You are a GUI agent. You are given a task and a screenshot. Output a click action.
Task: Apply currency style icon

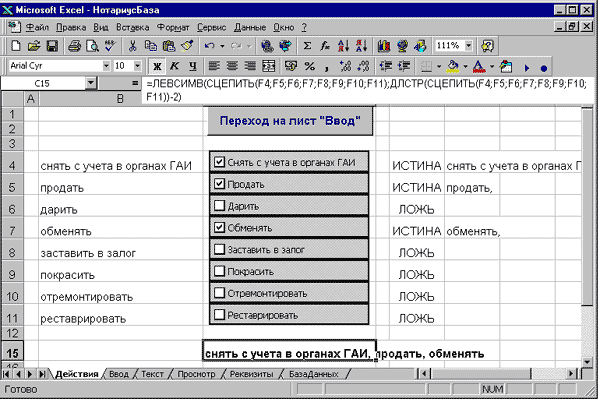pyautogui.click(x=291, y=67)
